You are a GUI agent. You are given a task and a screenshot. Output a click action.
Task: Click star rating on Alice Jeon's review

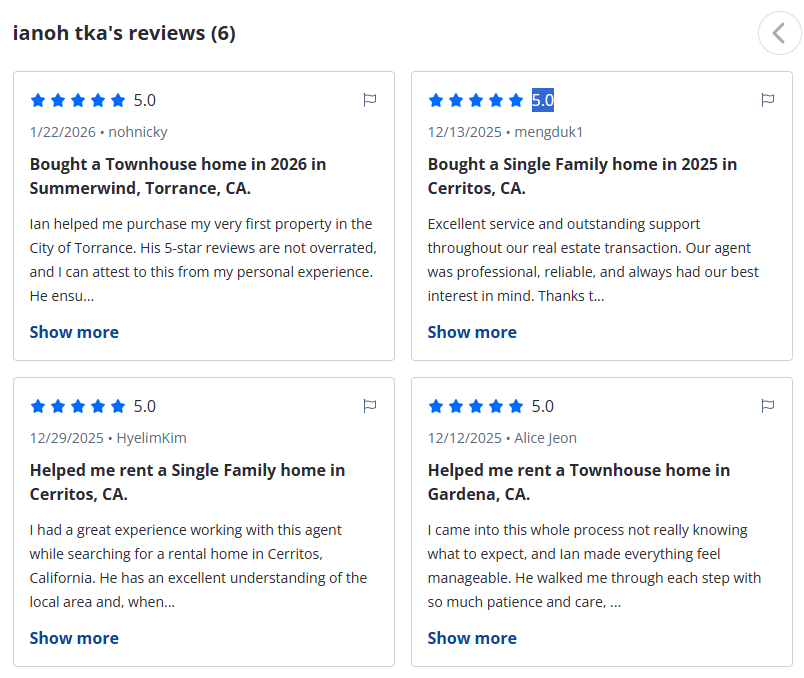(476, 406)
